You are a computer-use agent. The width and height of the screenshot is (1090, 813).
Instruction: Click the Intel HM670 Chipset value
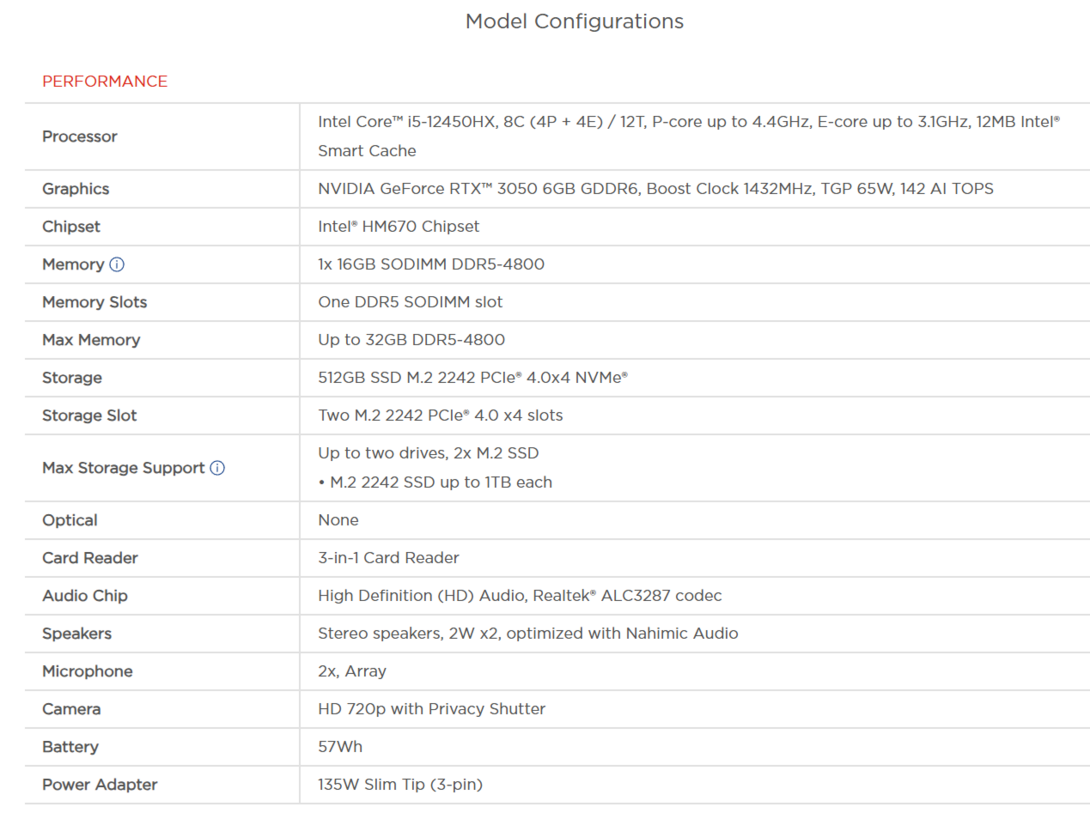(398, 227)
